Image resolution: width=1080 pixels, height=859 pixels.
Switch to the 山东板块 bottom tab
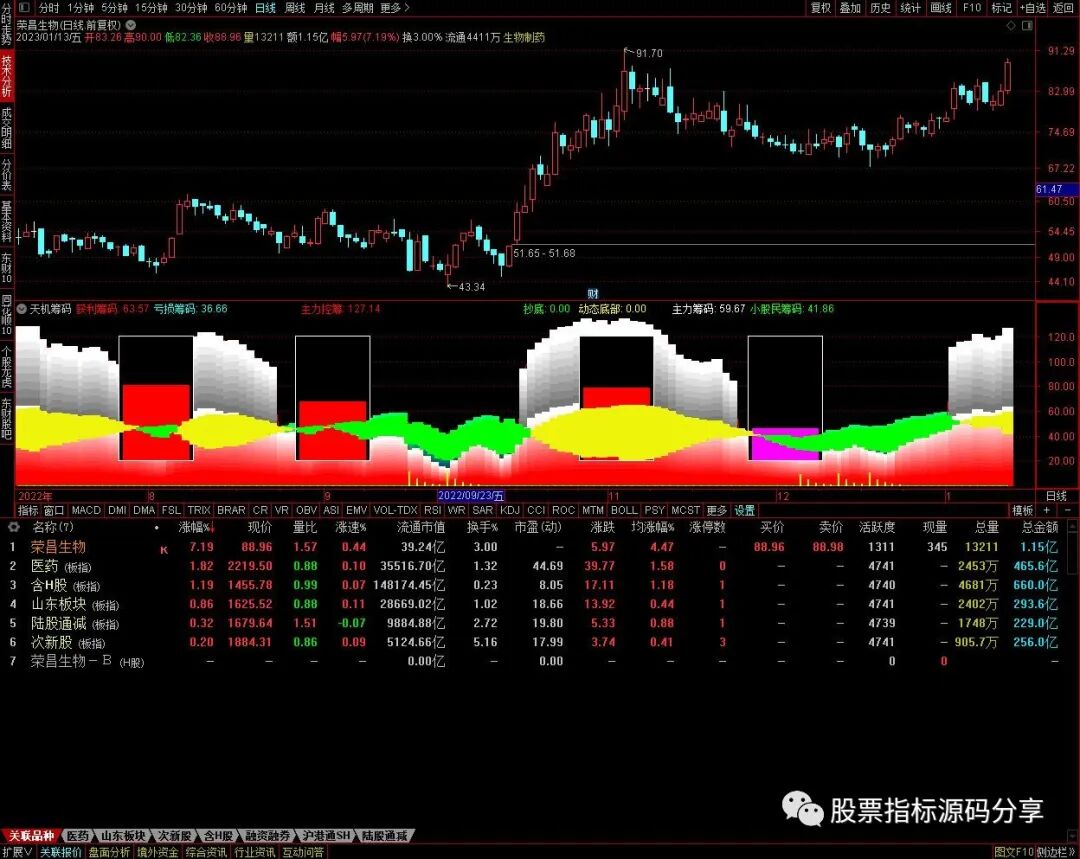point(123,836)
